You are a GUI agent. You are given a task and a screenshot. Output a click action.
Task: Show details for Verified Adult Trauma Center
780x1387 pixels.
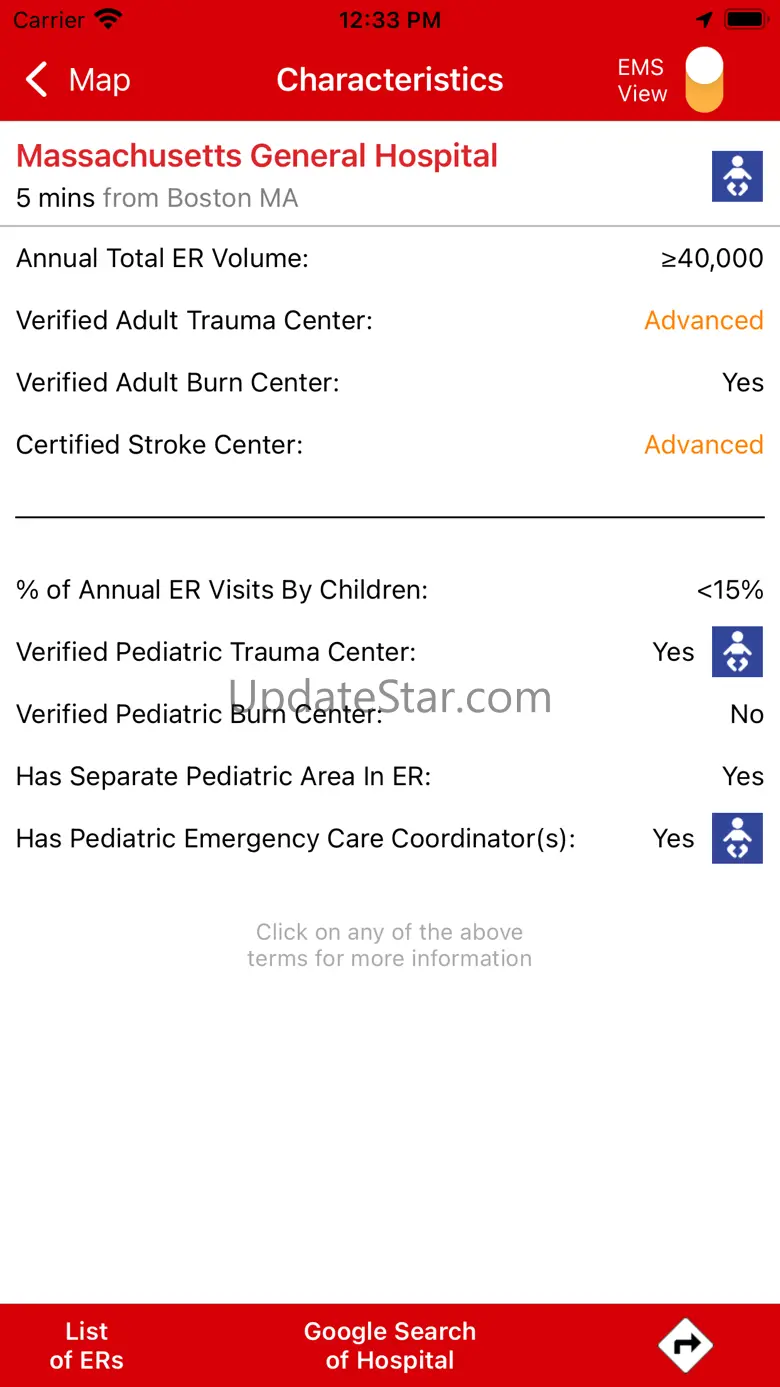click(194, 320)
